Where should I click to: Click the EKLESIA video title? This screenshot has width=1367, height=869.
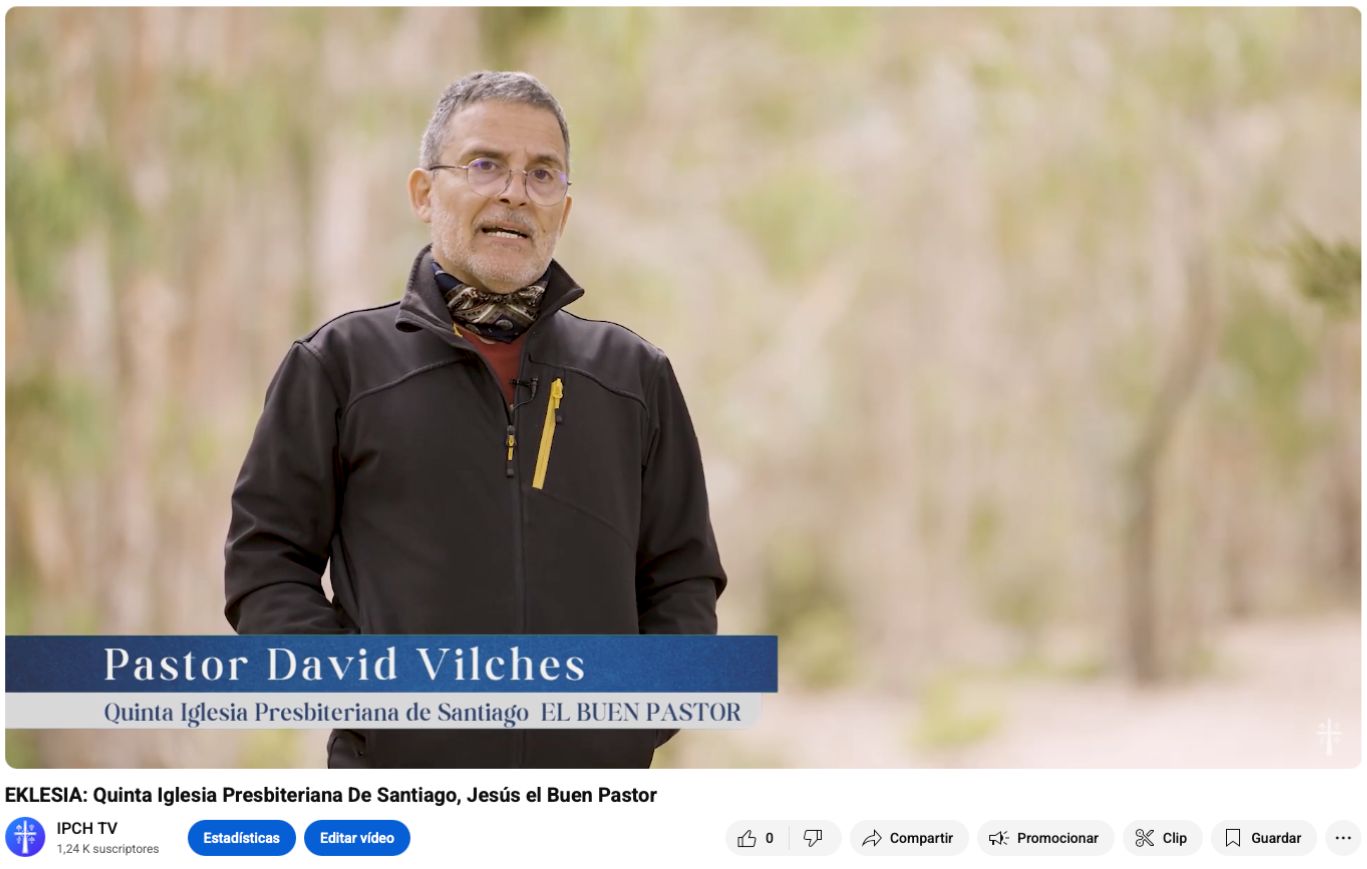331,796
